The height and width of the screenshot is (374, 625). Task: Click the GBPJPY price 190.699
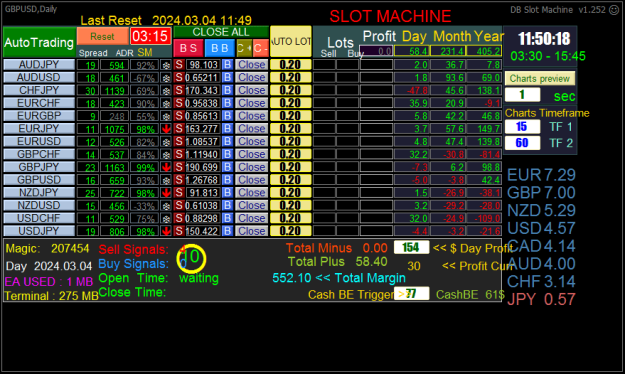coord(202,167)
